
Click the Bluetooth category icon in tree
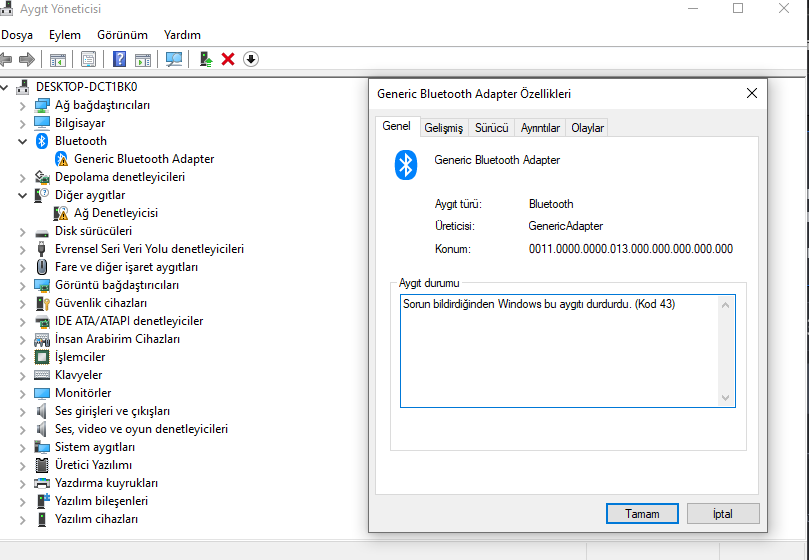[x=42, y=141]
